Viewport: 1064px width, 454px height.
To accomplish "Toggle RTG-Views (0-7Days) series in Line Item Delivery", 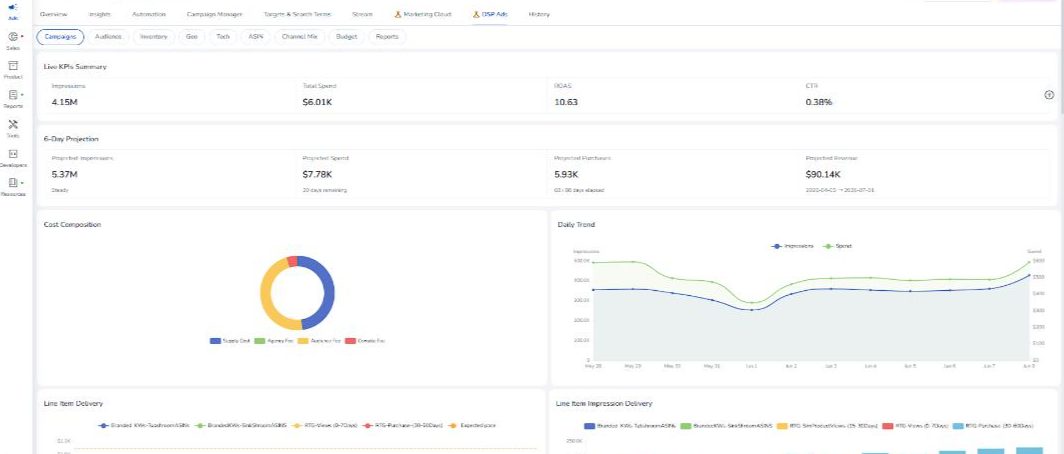I will click(x=324, y=425).
